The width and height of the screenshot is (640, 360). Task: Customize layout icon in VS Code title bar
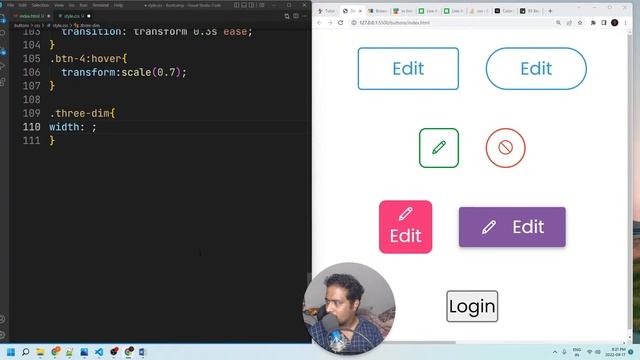tap(262, 5)
